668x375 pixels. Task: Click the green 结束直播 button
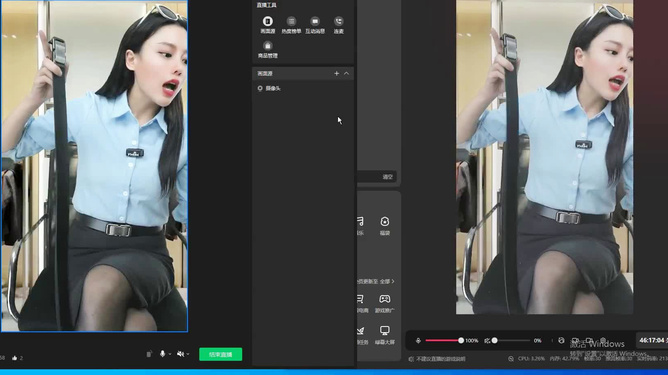[221, 354]
